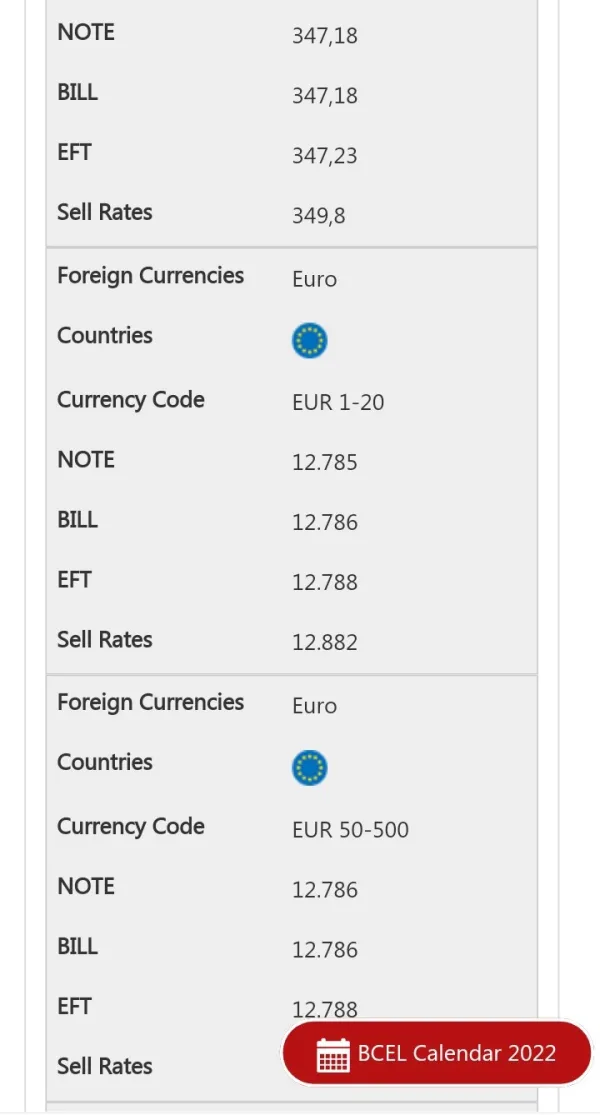Click the NOTE value 347,18 at the top
600x1115 pixels.
pos(325,36)
